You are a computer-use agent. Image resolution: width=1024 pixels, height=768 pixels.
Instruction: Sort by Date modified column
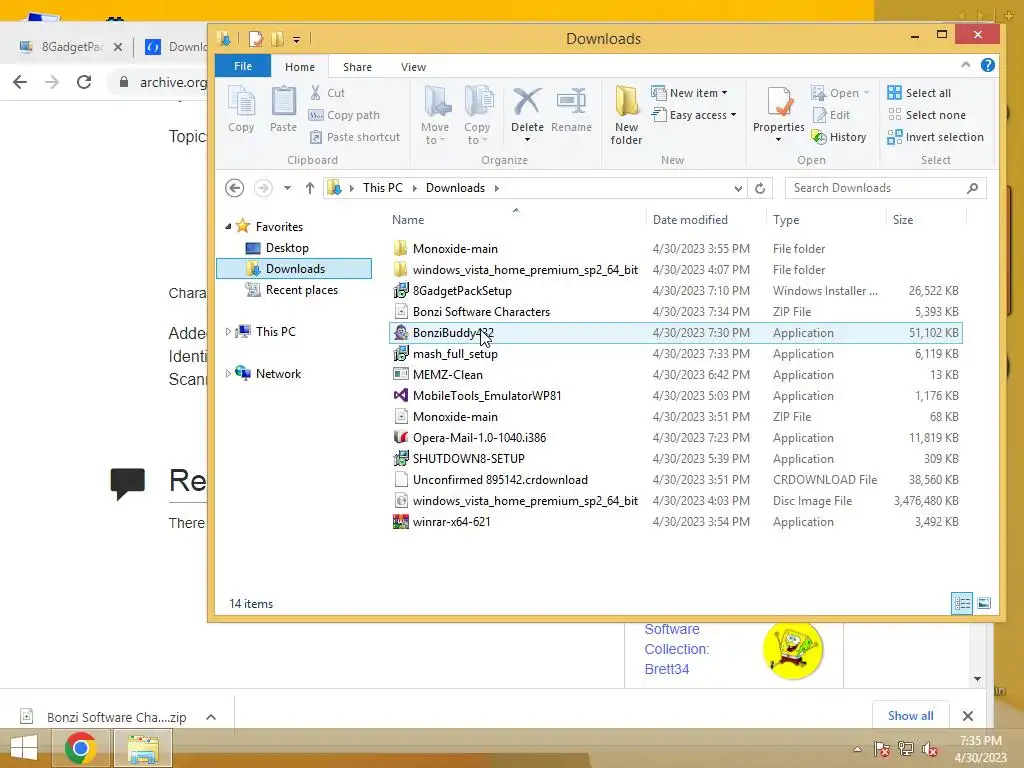coord(690,220)
